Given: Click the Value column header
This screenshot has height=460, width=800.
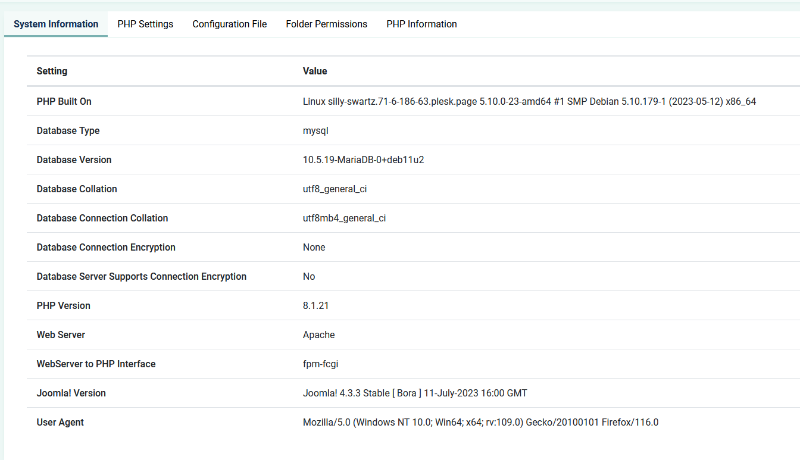Looking at the screenshot, I should 315,71.
